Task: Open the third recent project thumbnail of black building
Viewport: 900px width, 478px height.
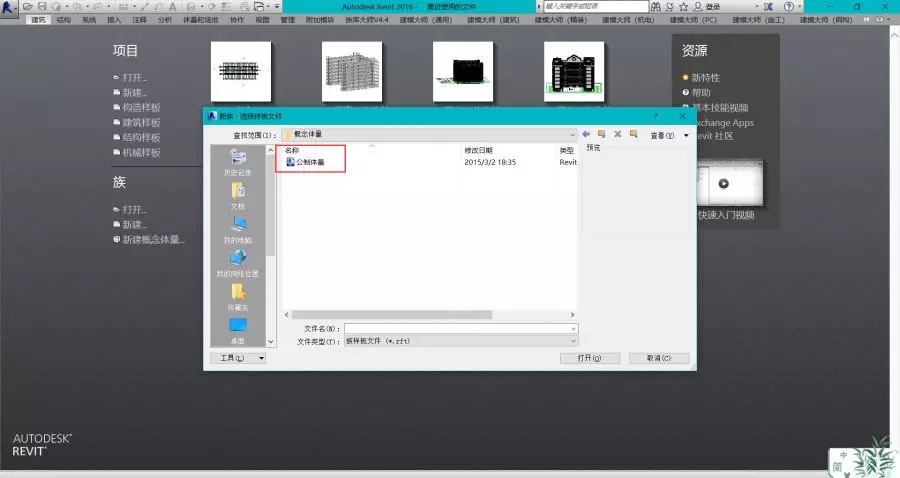Action: point(463,71)
